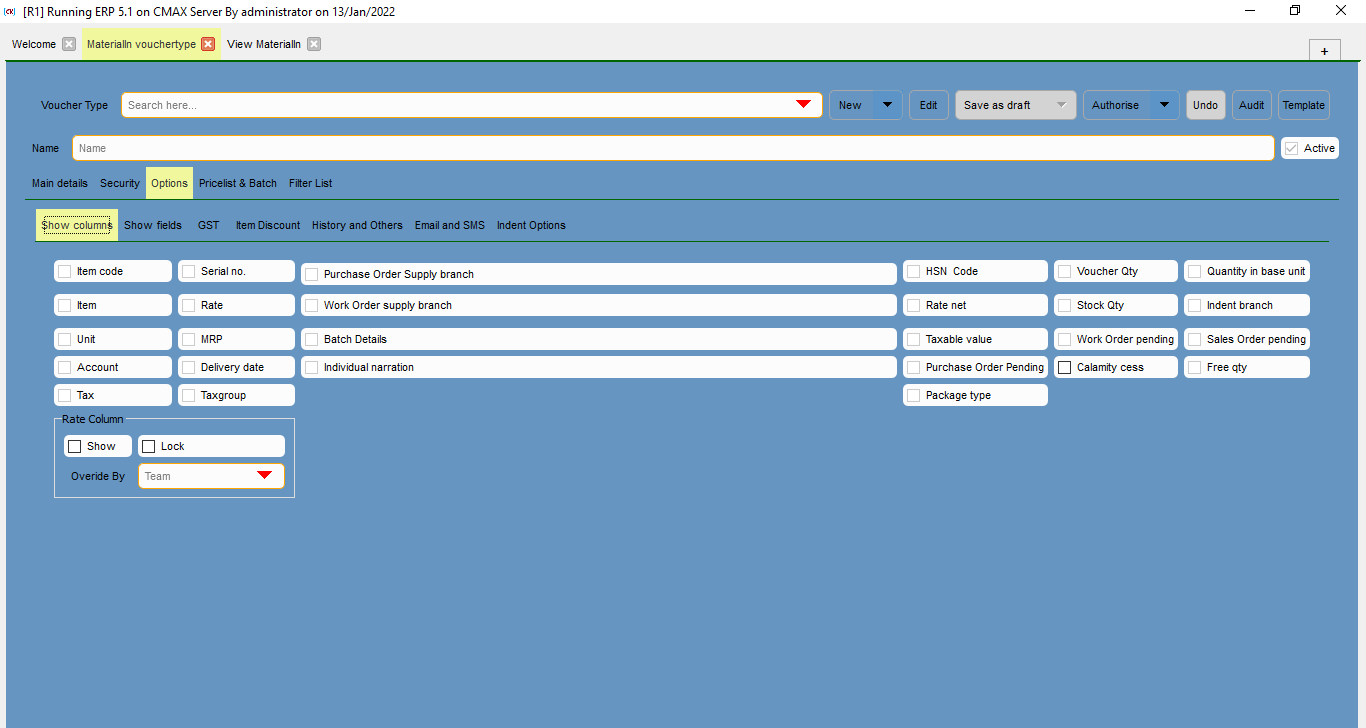The width and height of the screenshot is (1366, 728).
Task: Open the Pricelist & Batch tab
Action: 238,183
